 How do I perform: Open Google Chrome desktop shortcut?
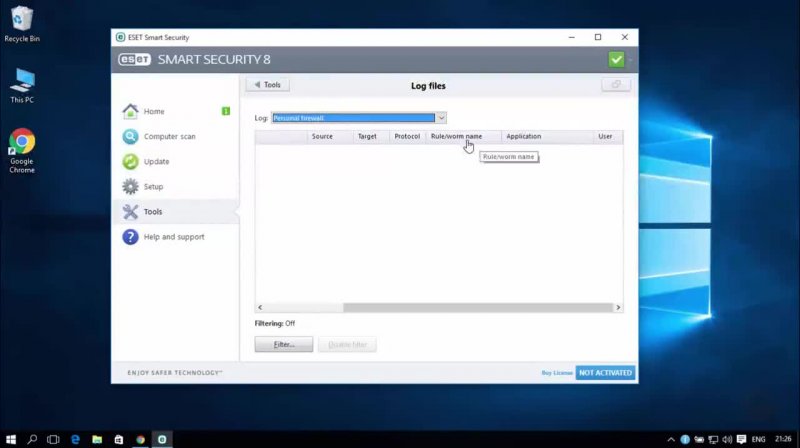(x=22, y=142)
